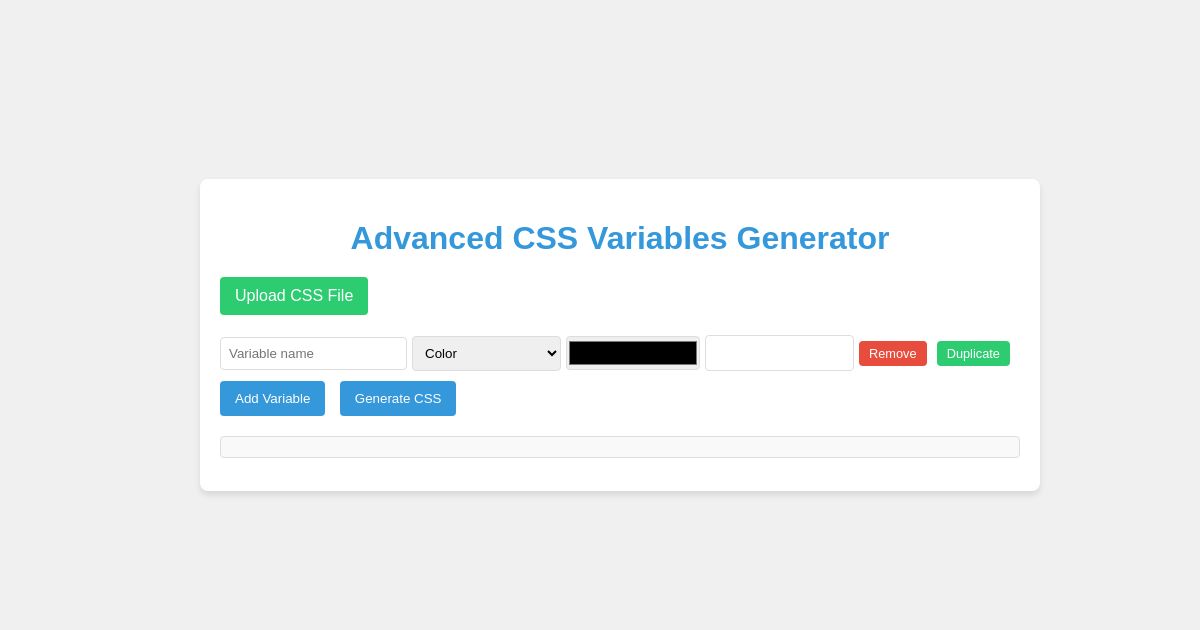Duplicate the current variable row
Screen dimensions: 1200x630
coord(973,353)
